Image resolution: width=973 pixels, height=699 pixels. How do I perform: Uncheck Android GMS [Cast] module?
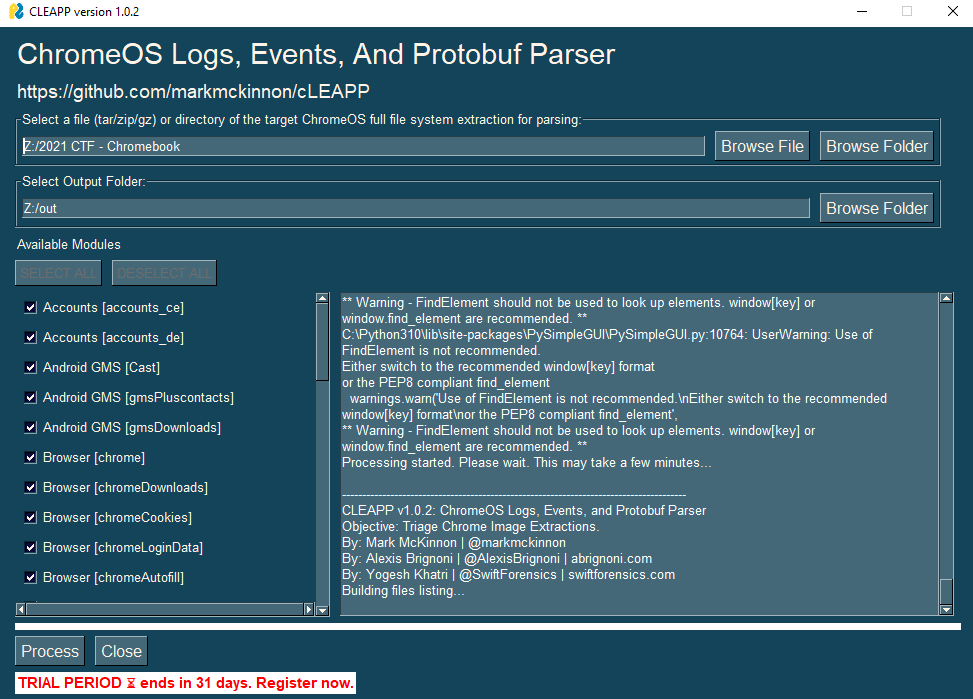(x=30, y=368)
